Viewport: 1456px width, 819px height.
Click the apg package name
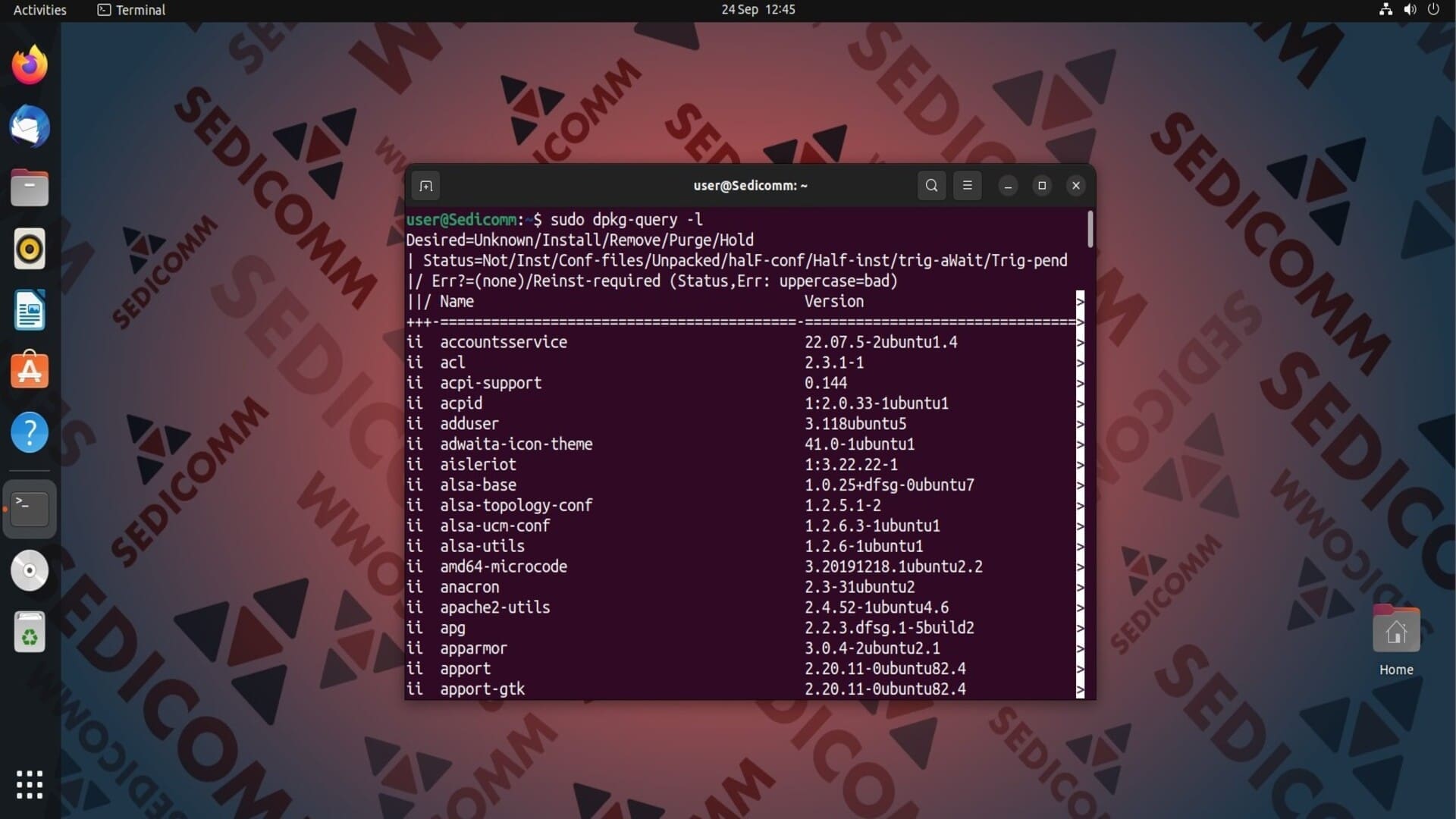coord(452,629)
